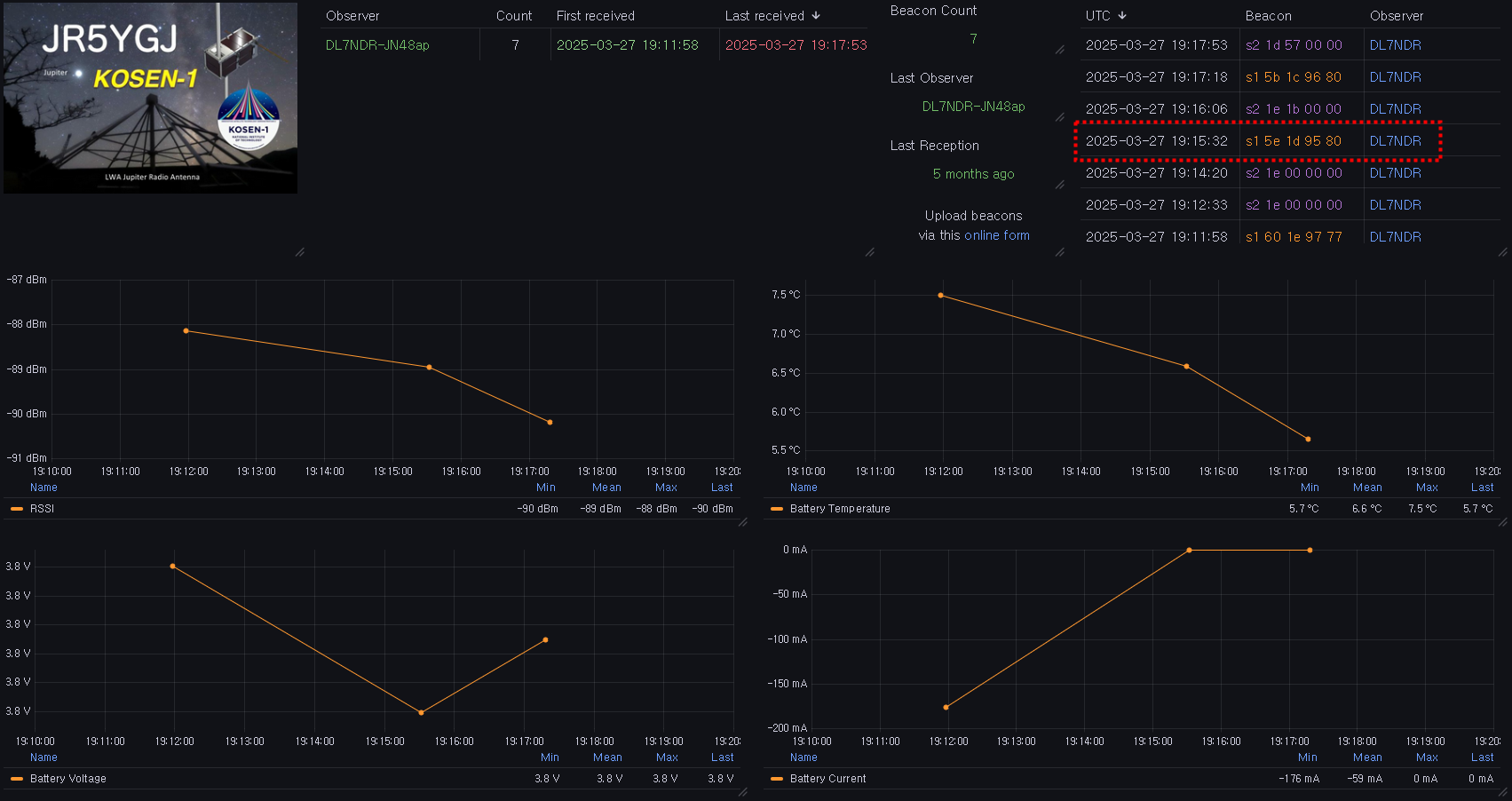The width and height of the screenshot is (1512, 801).
Task: Sort the Battery Temperature legend by Max
Action: coord(1427,488)
